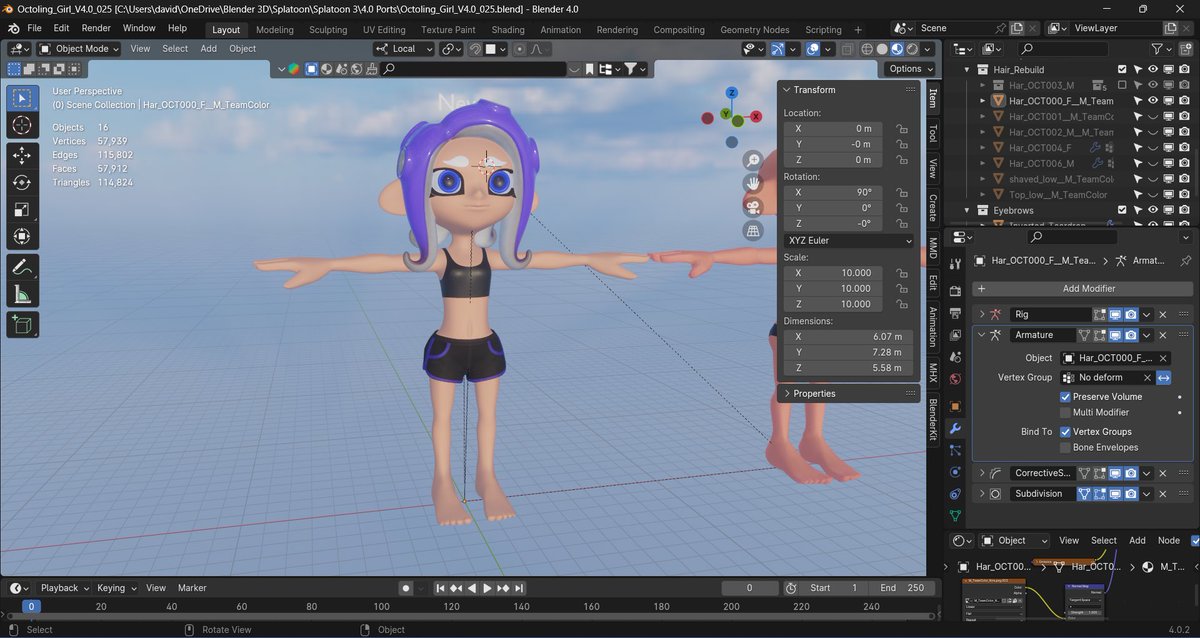1200x638 pixels.
Task: Clear the Armature Object field
Action: click(x=1163, y=358)
